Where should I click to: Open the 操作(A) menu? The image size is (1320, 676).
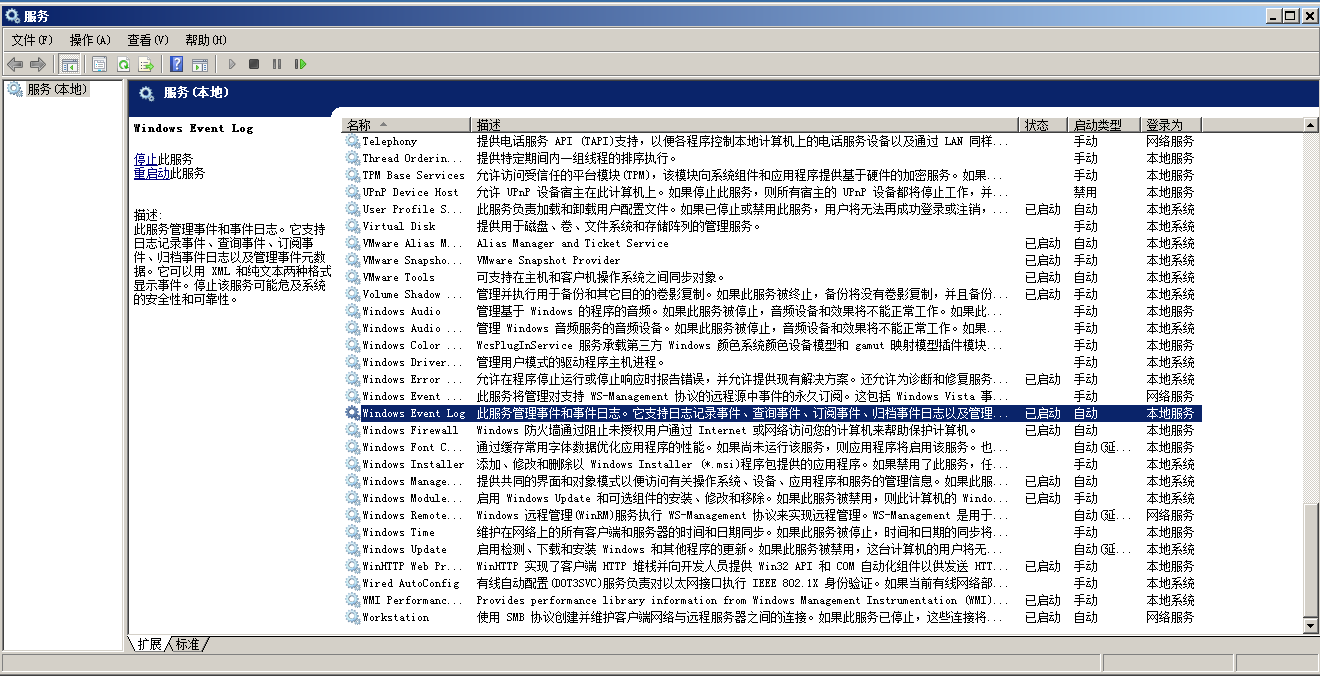coord(90,40)
